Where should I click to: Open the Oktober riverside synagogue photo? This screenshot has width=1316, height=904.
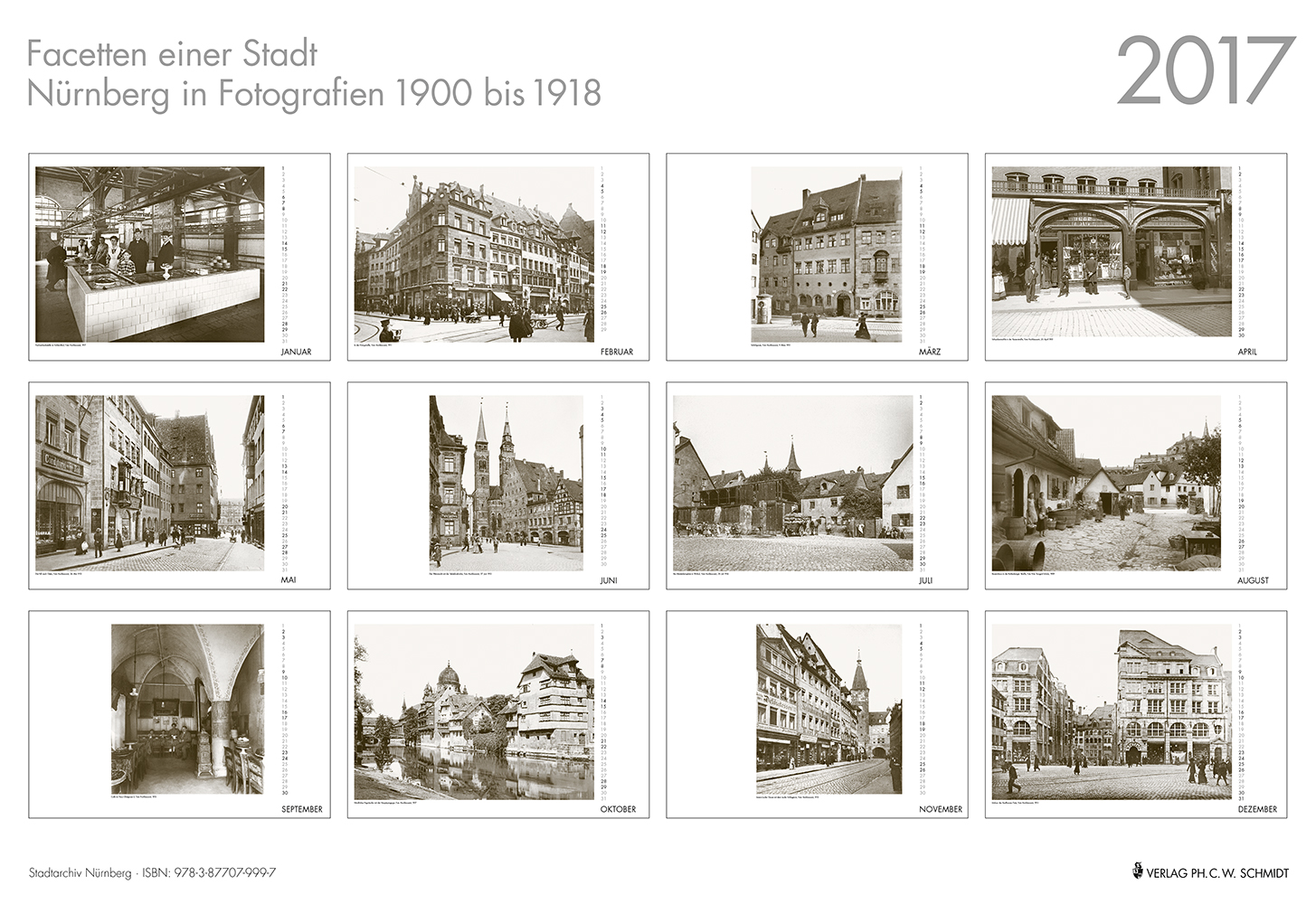click(474, 711)
